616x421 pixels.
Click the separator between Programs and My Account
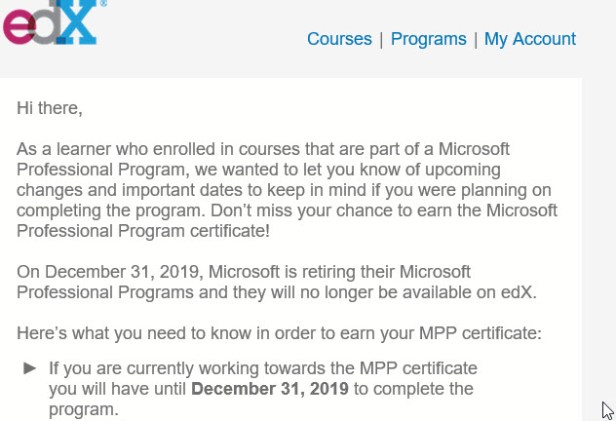[x=476, y=39]
